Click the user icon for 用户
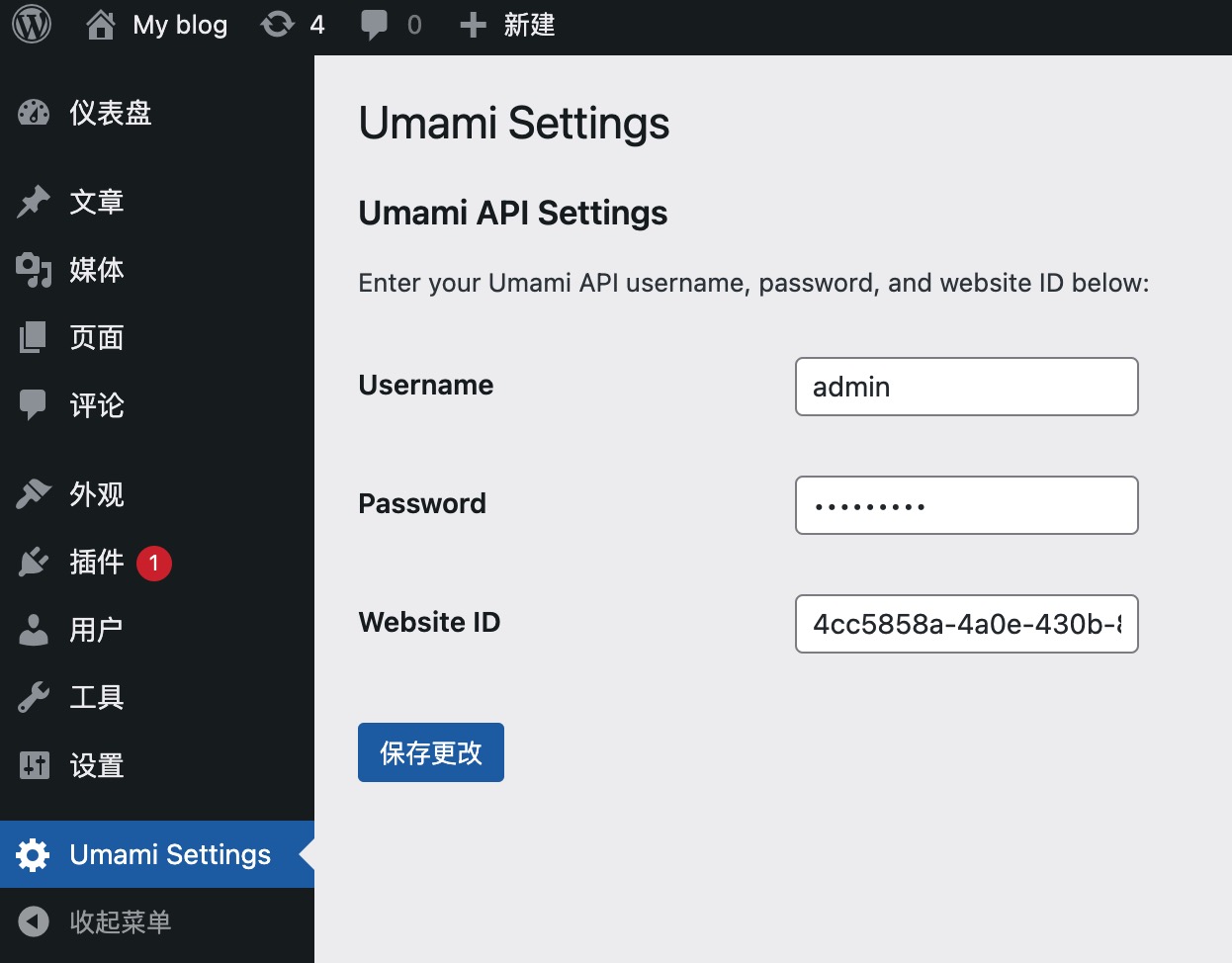 pos(34,630)
